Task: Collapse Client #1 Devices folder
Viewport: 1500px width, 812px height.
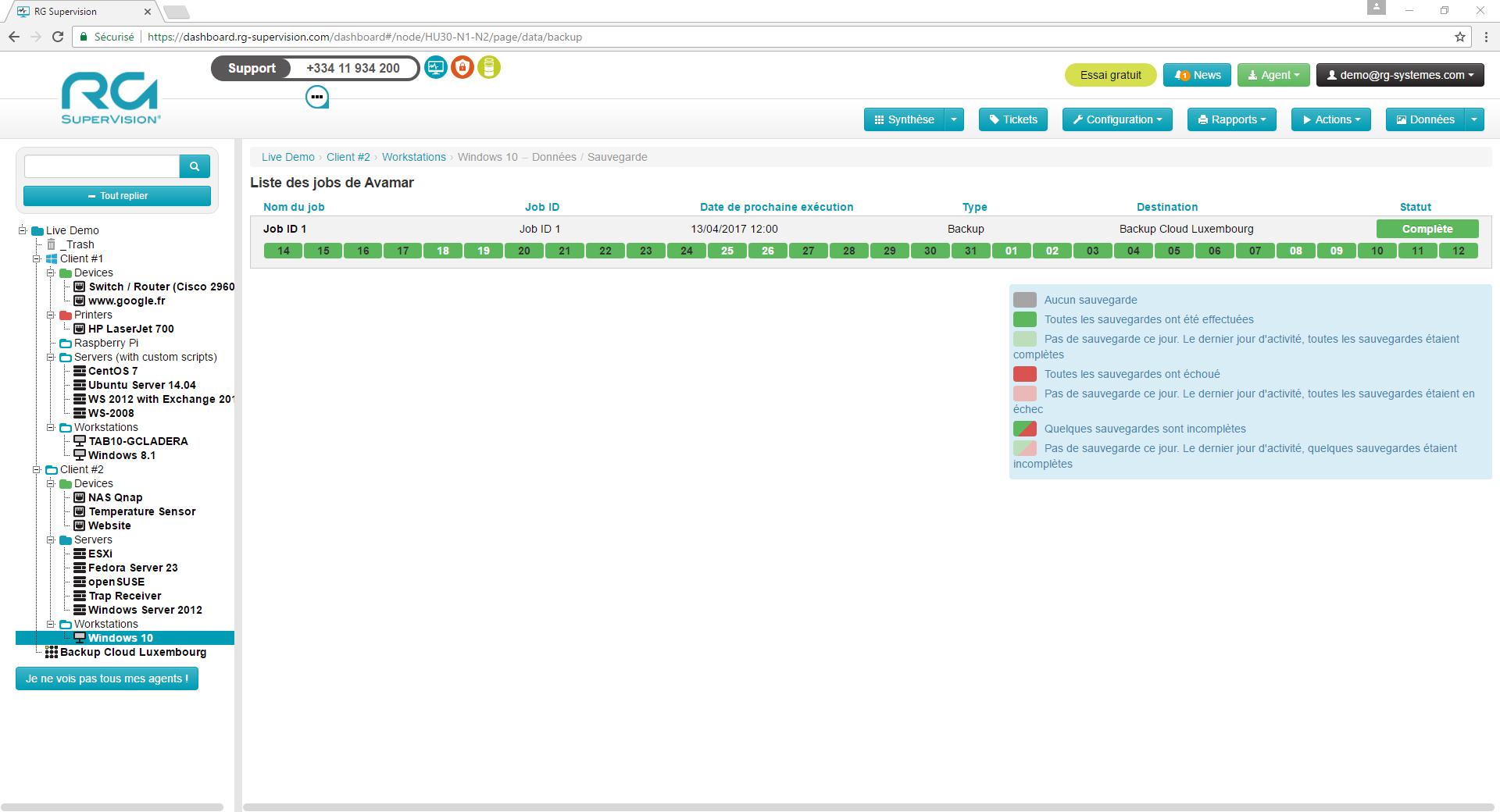Action: point(51,272)
